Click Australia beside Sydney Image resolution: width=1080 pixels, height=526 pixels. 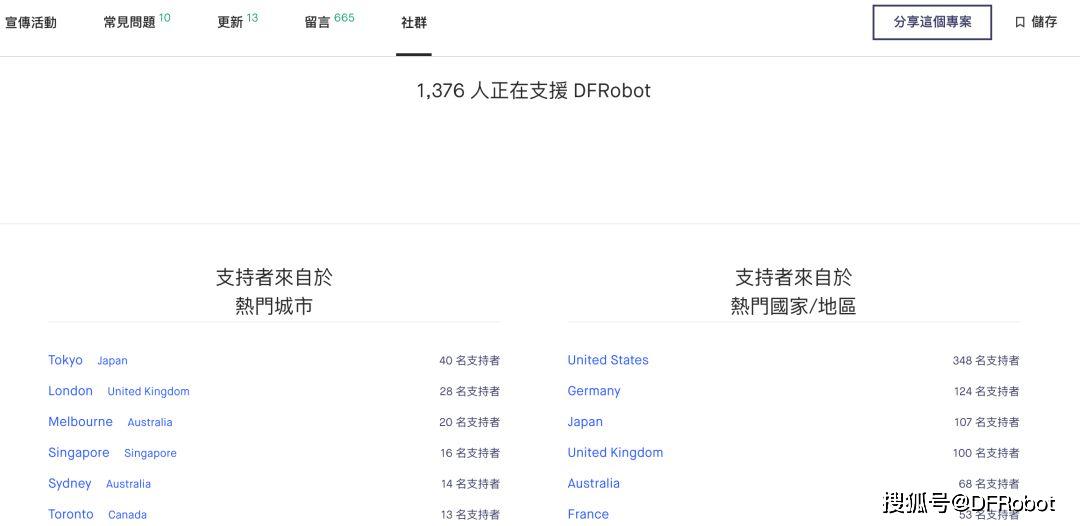(x=128, y=484)
